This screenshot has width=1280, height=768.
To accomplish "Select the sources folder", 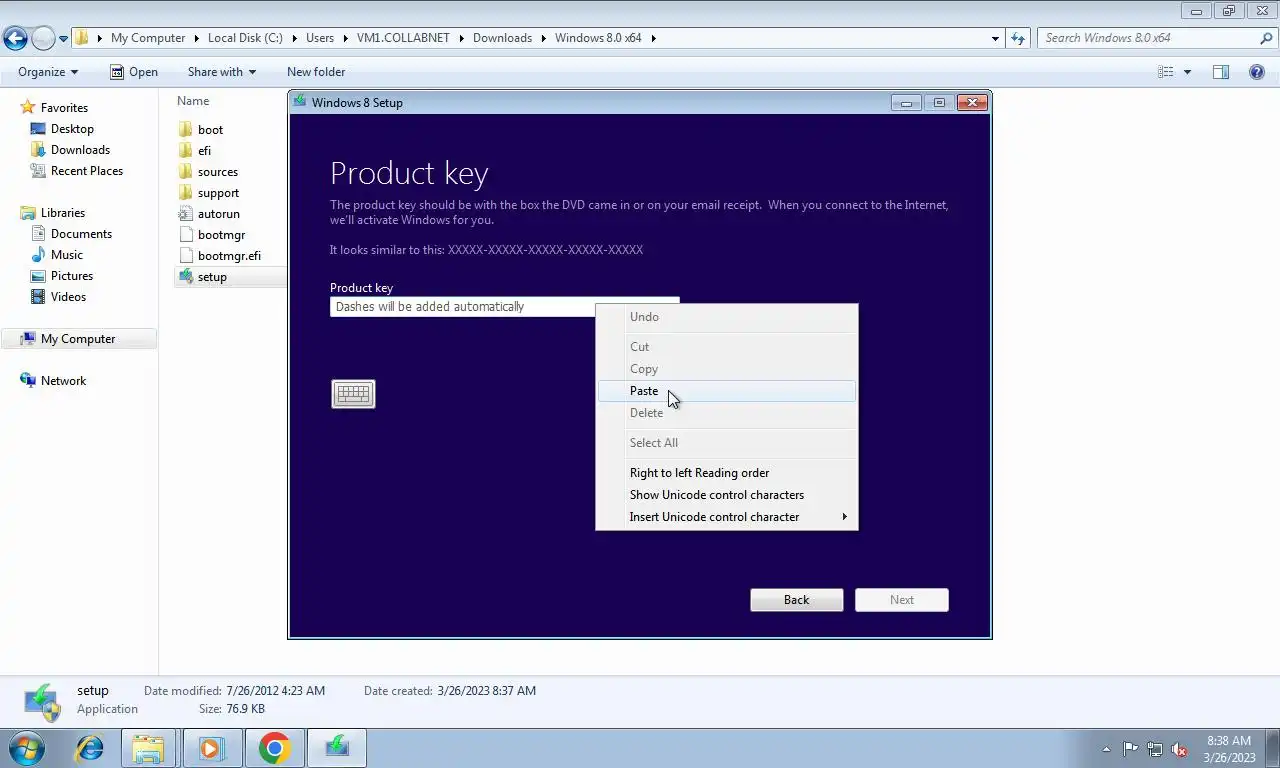I will (217, 172).
